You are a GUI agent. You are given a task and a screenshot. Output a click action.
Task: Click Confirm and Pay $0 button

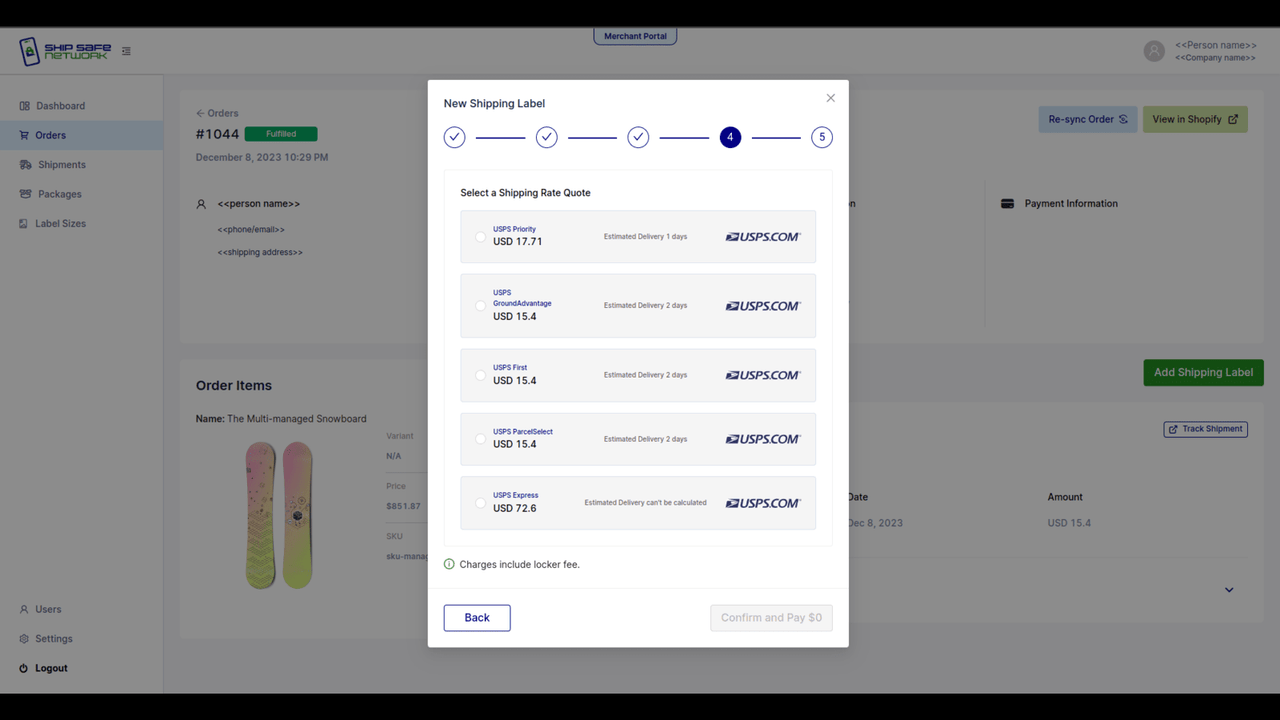coord(771,618)
